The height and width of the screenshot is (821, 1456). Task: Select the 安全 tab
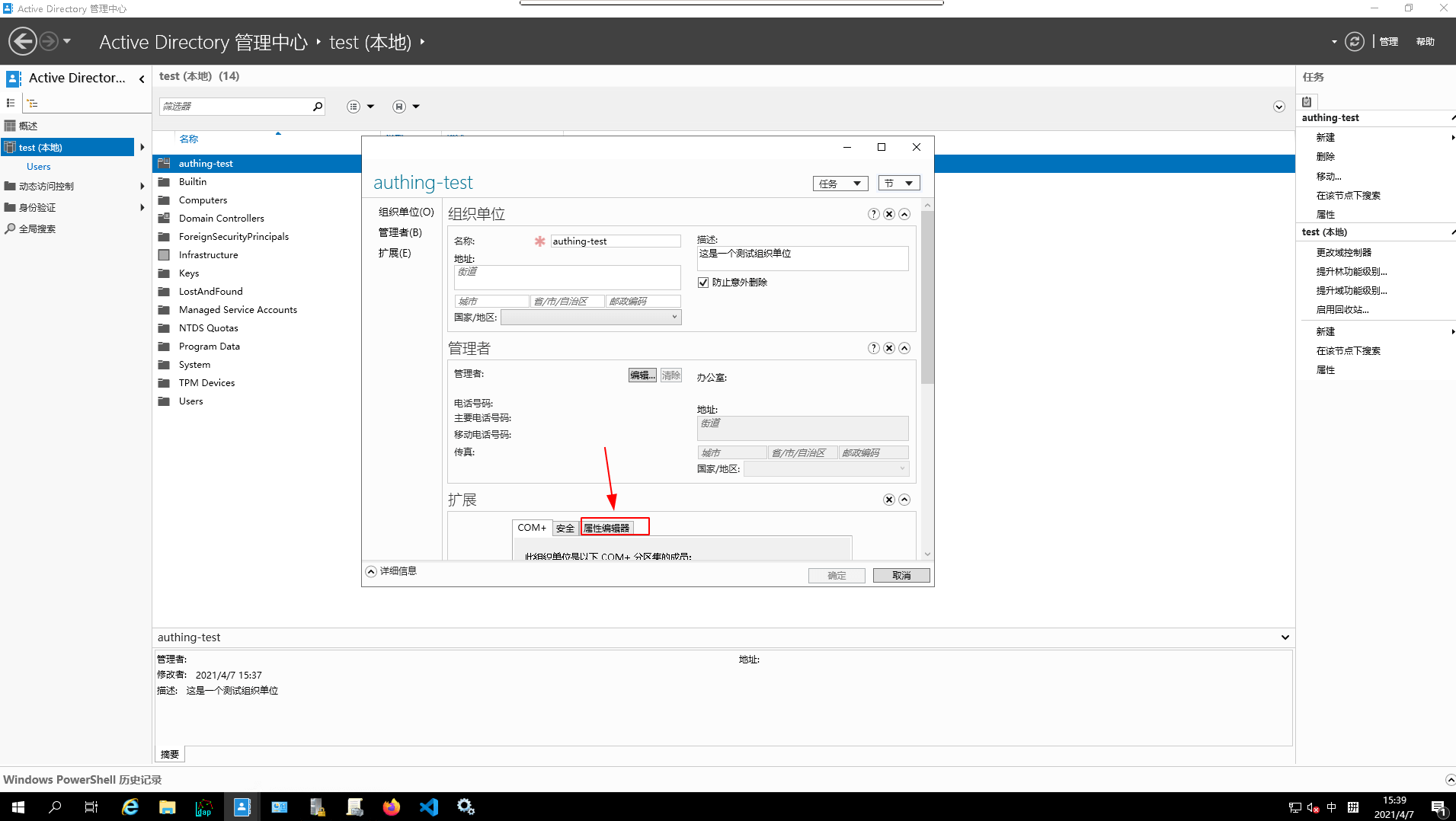565,528
